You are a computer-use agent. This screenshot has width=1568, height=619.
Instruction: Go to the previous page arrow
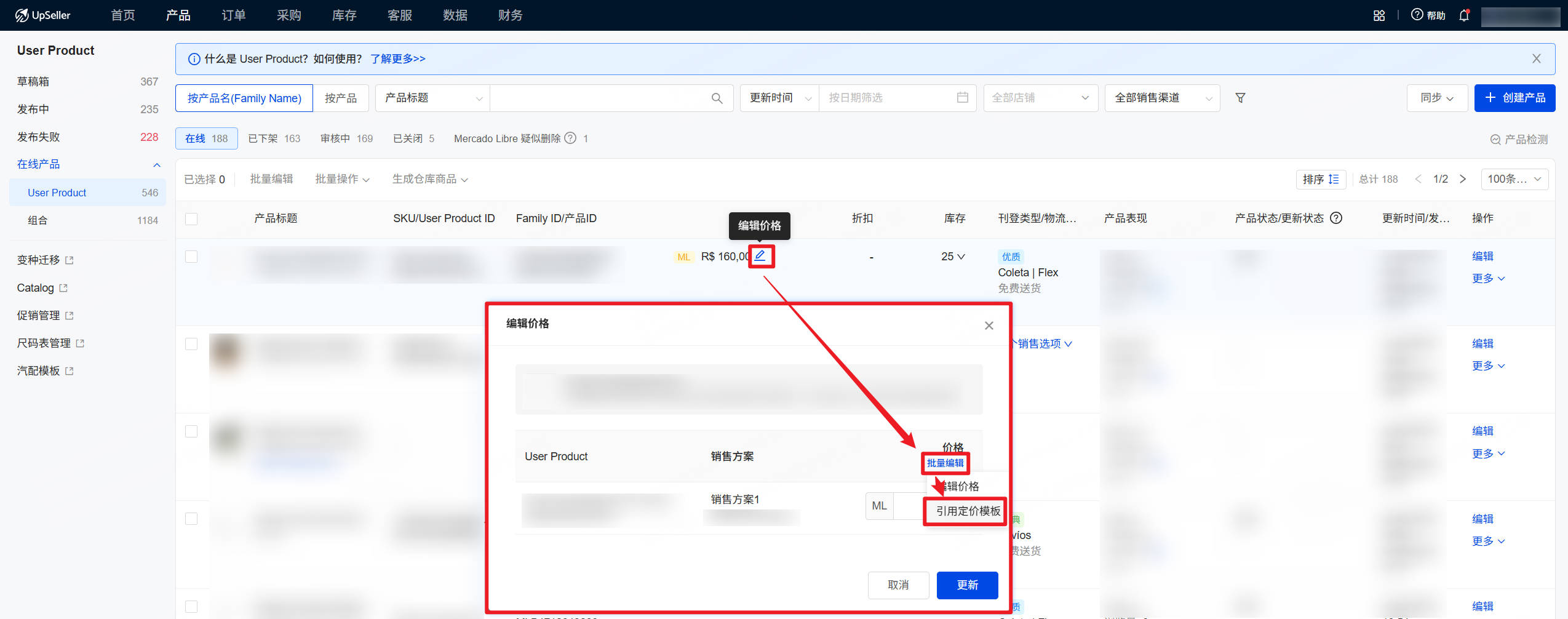1418,179
